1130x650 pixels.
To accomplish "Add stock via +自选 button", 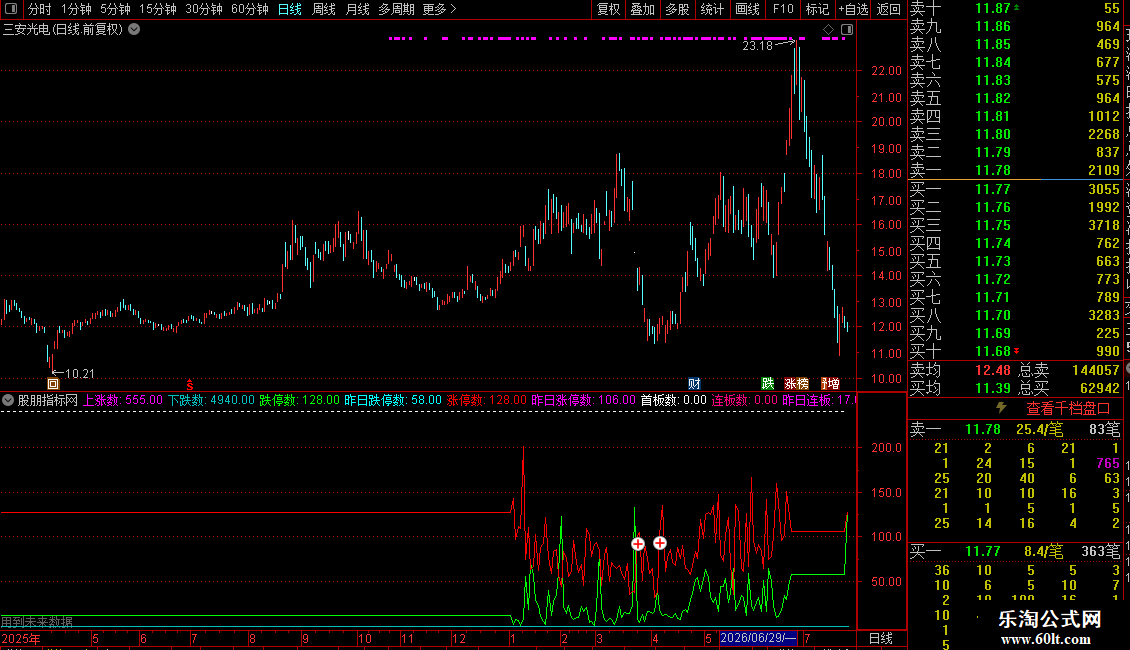I will tap(853, 9).
